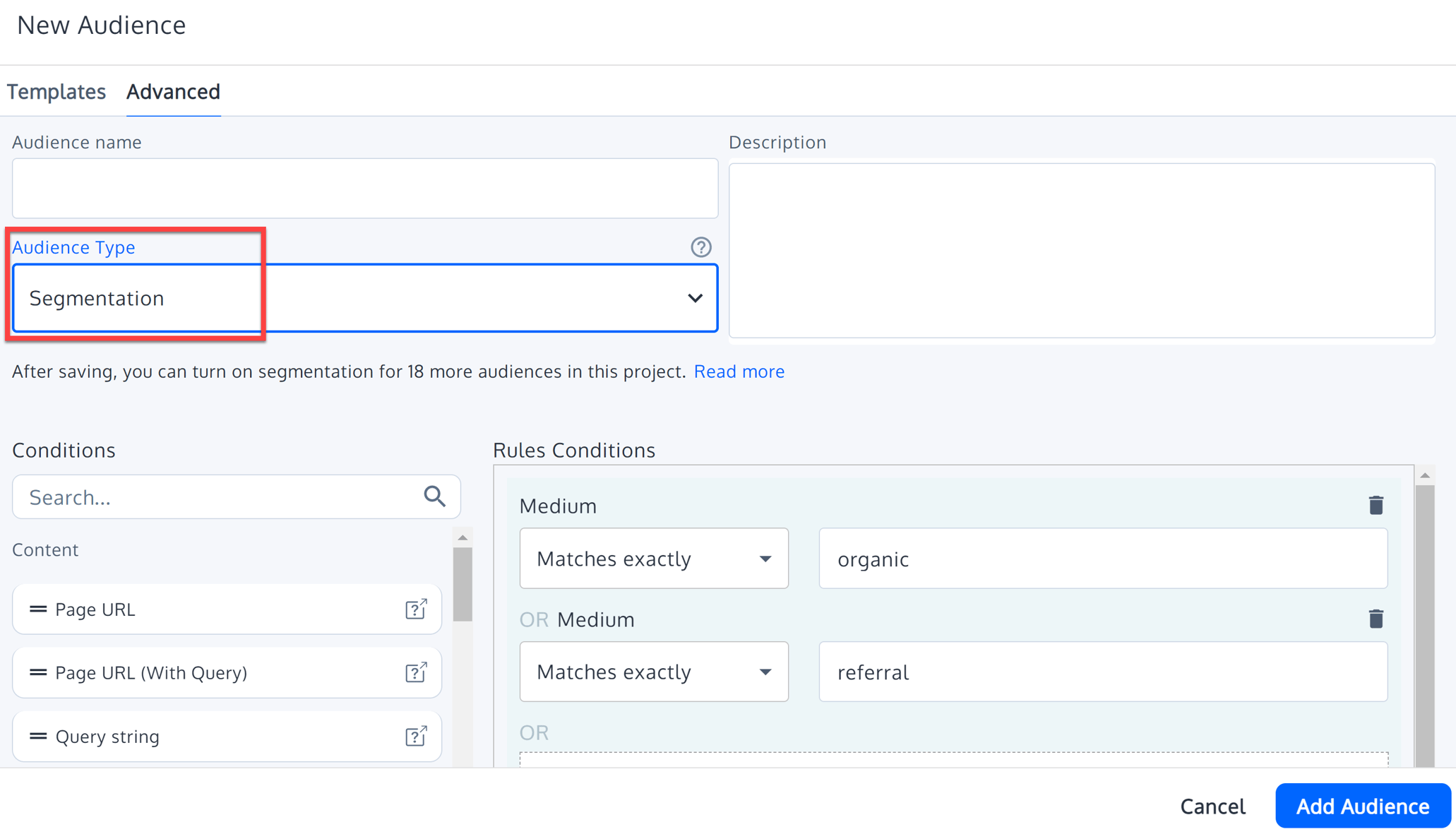1456x839 pixels.
Task: Click into the Audience name field
Action: (364, 189)
